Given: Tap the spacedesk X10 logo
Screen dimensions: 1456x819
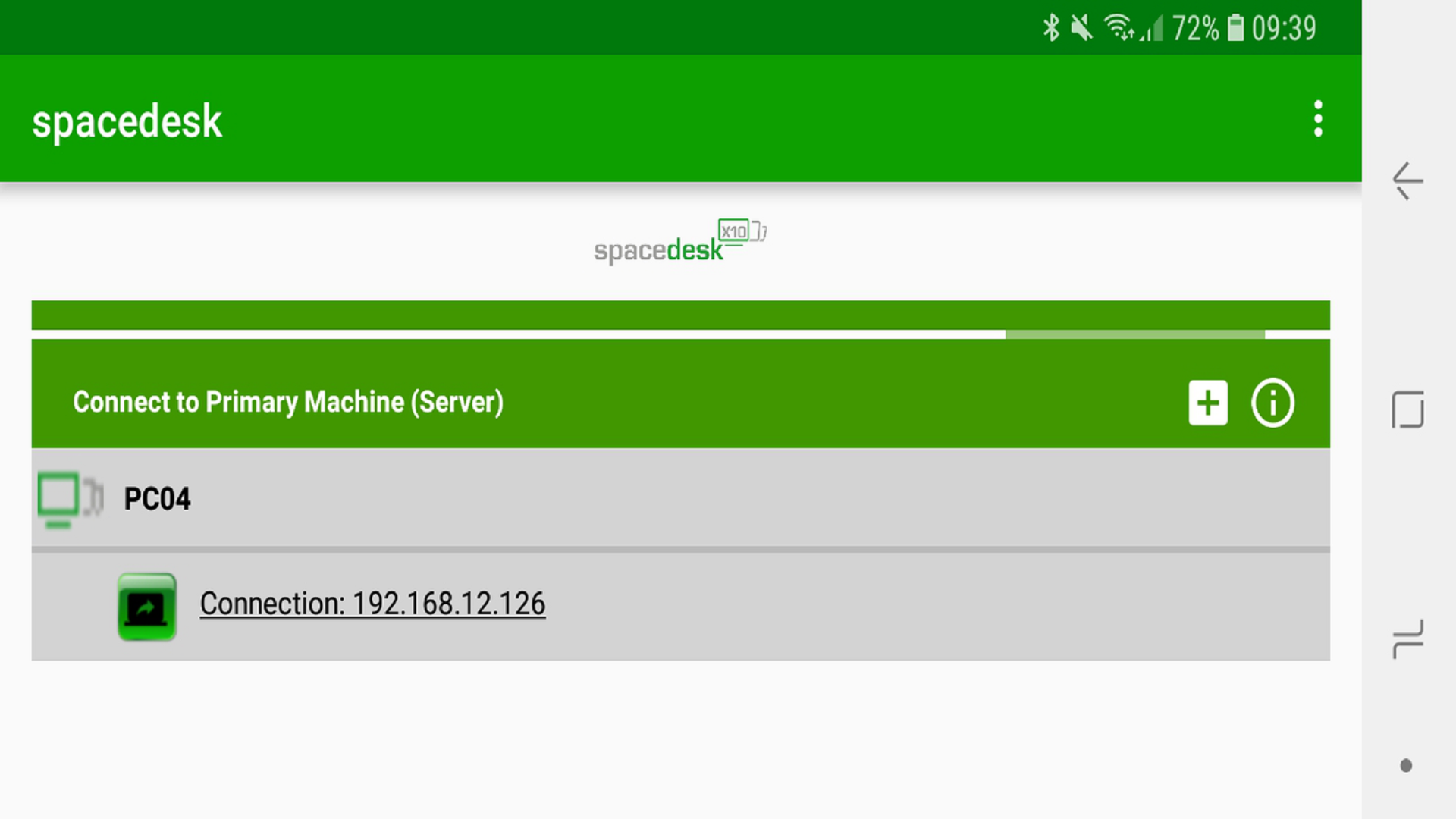Looking at the screenshot, I should click(680, 242).
